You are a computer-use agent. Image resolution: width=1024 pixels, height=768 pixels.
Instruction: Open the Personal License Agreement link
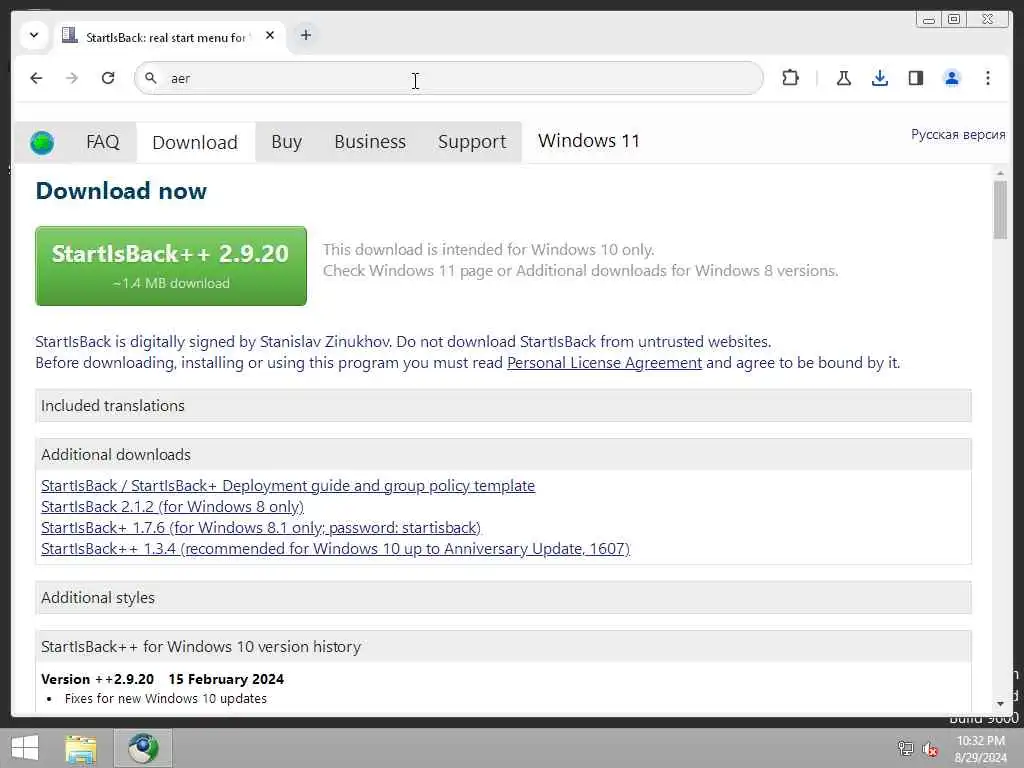(x=604, y=363)
